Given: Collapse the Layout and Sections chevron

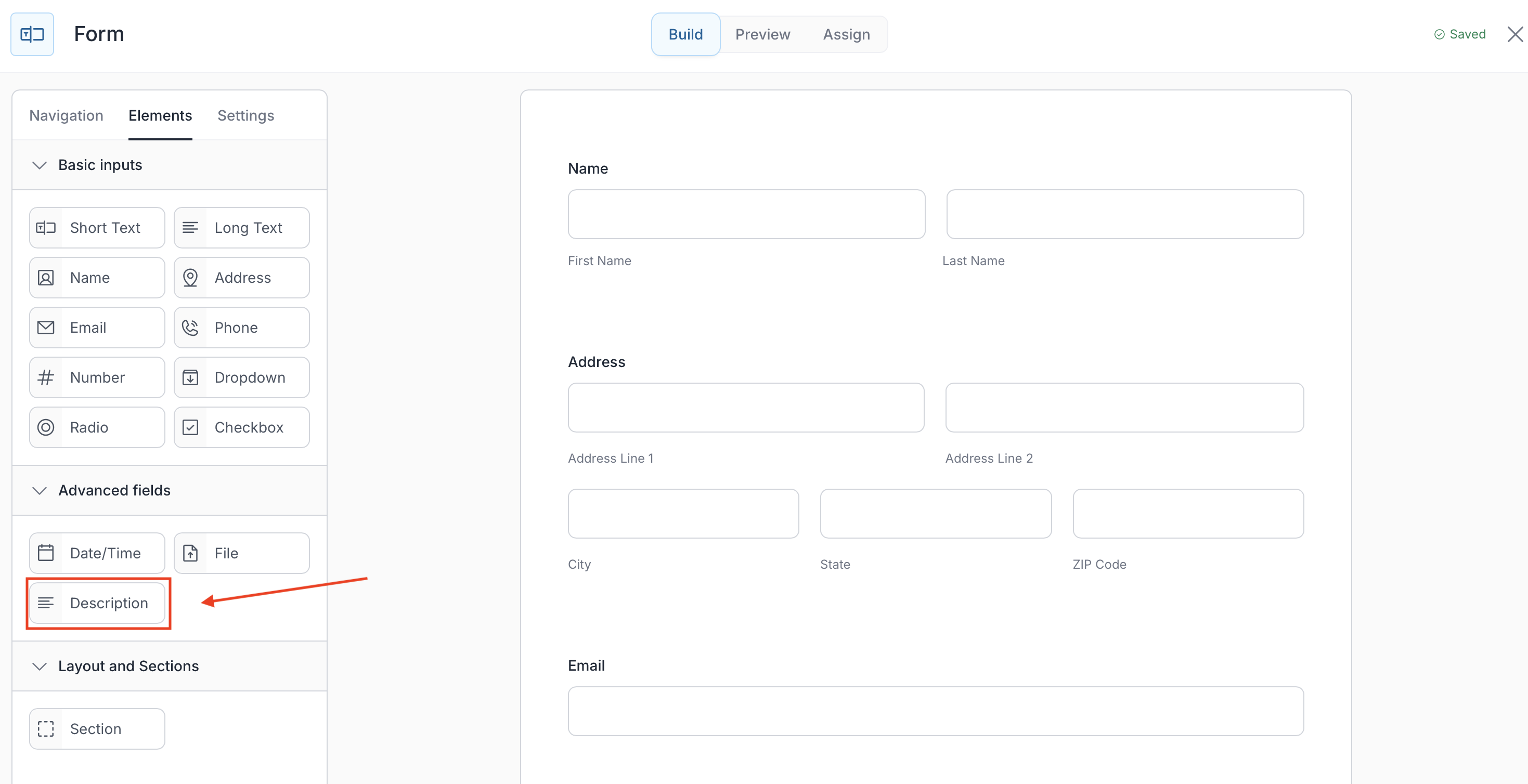Looking at the screenshot, I should (39, 666).
